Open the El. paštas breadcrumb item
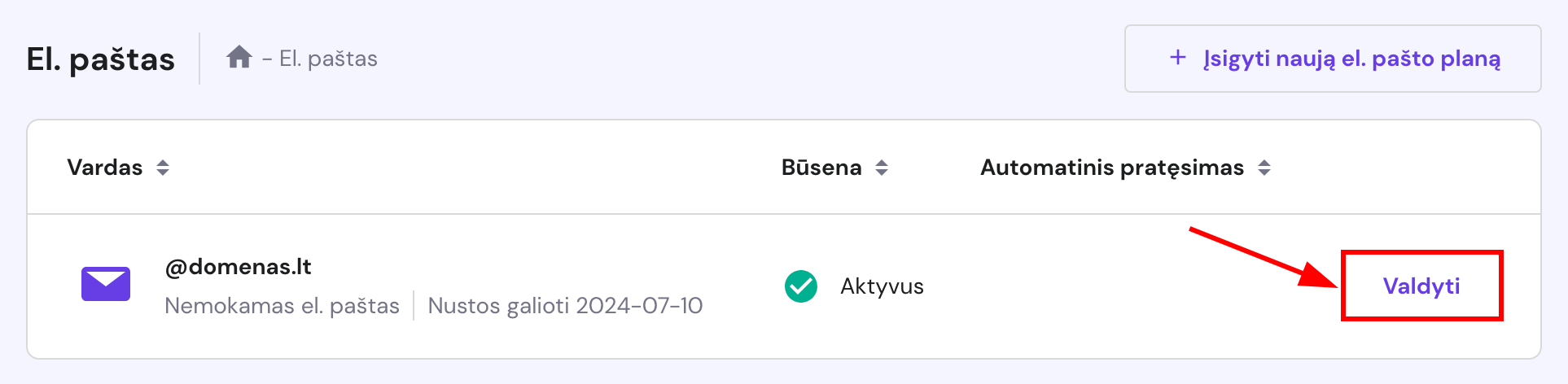This screenshot has width=1568, height=384. (x=328, y=59)
